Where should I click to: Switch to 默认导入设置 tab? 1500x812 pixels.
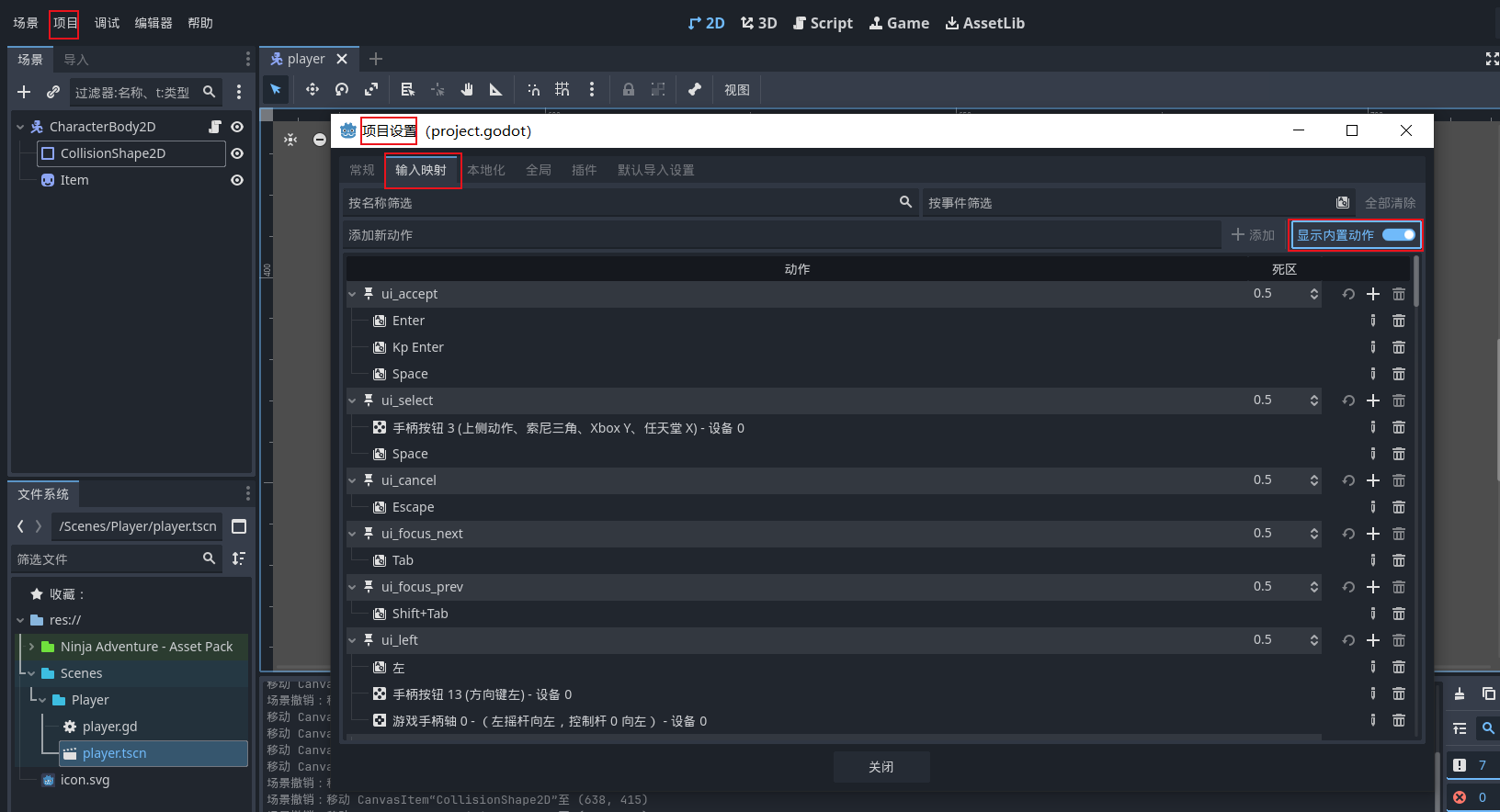[656, 170]
